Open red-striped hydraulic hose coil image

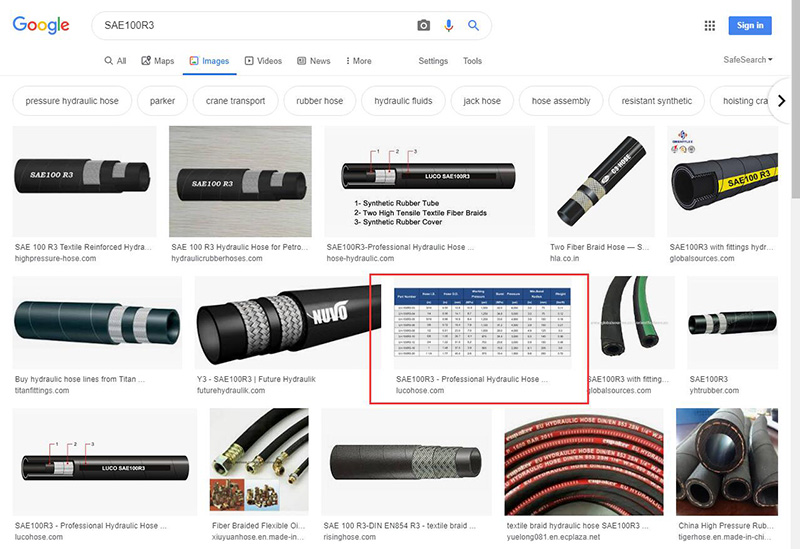[x=584, y=462]
